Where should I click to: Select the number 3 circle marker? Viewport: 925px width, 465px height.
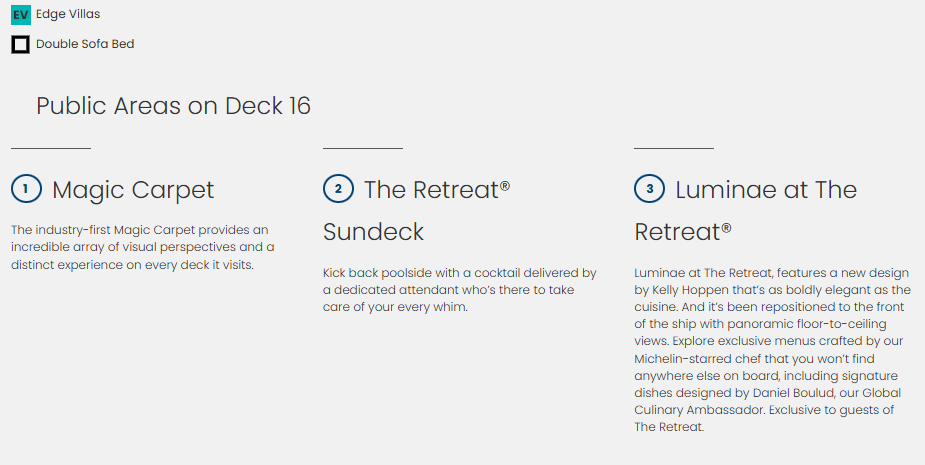[x=650, y=189]
